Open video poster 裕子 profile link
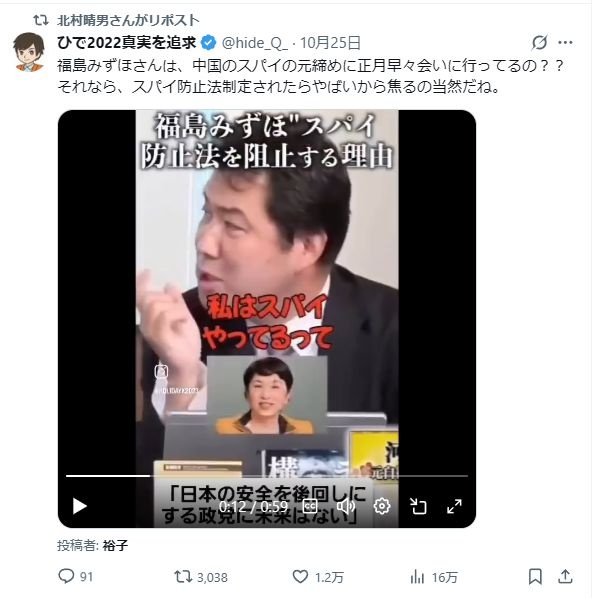Screen dimensions: 602x598 pyautogui.click(x=115, y=545)
